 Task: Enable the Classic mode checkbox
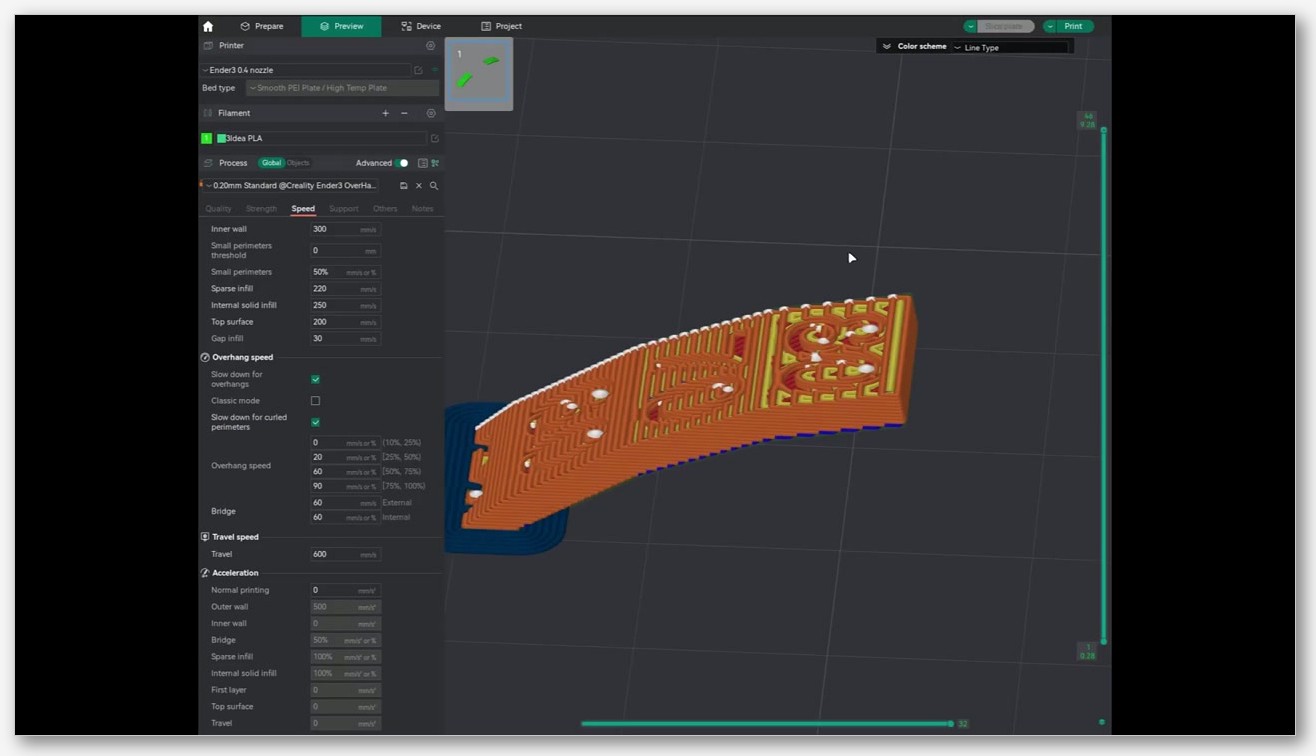[315, 401]
